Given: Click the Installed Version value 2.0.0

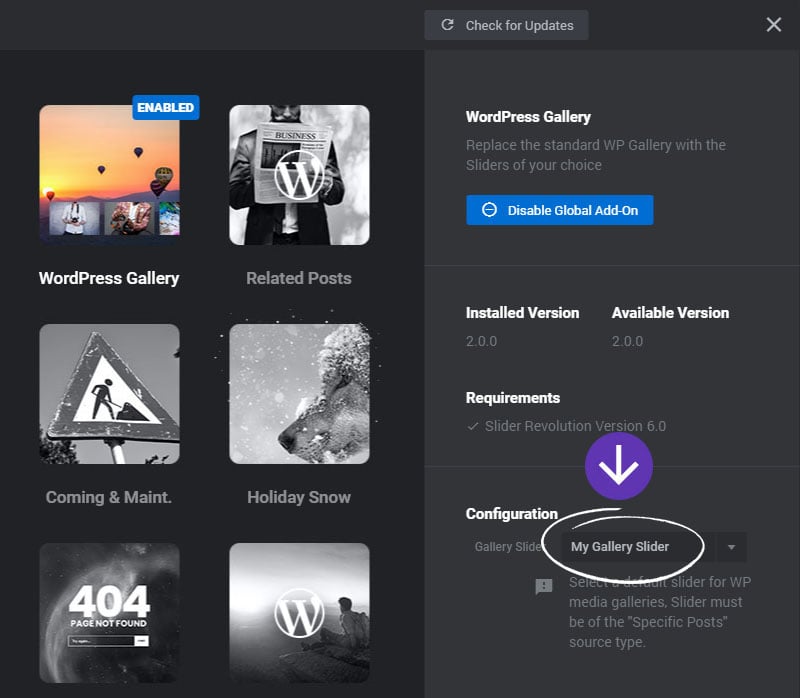Looking at the screenshot, I should tap(481, 341).
